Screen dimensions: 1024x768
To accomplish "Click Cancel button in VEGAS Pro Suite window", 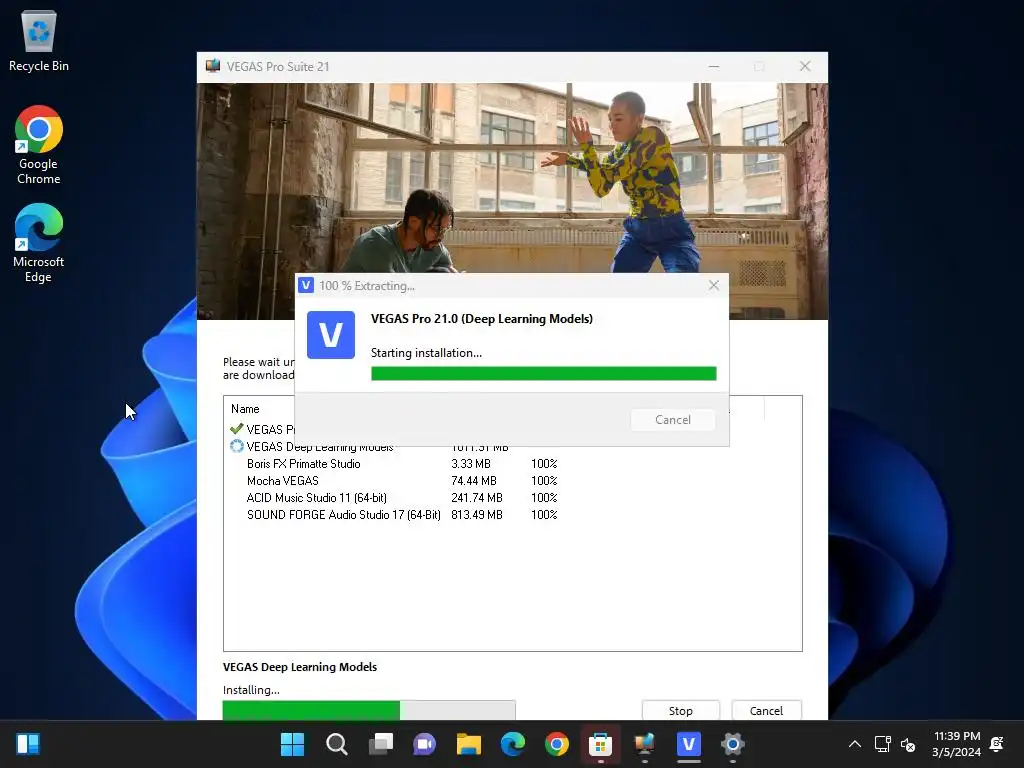I will tap(766, 711).
